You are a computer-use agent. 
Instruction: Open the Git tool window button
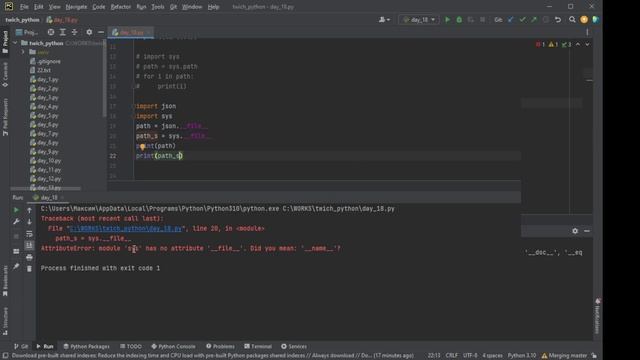(x=21, y=346)
